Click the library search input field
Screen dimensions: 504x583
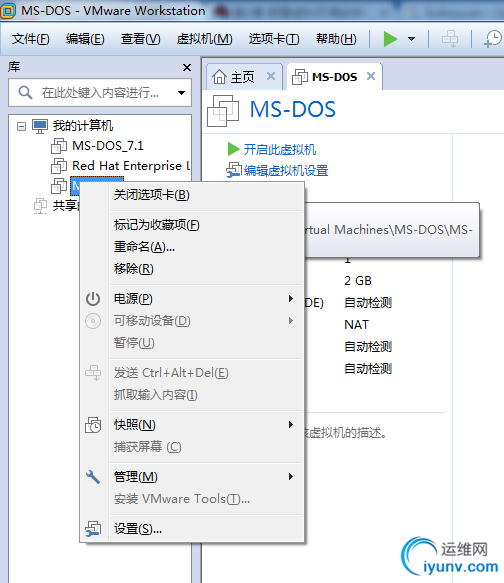[x=100, y=92]
